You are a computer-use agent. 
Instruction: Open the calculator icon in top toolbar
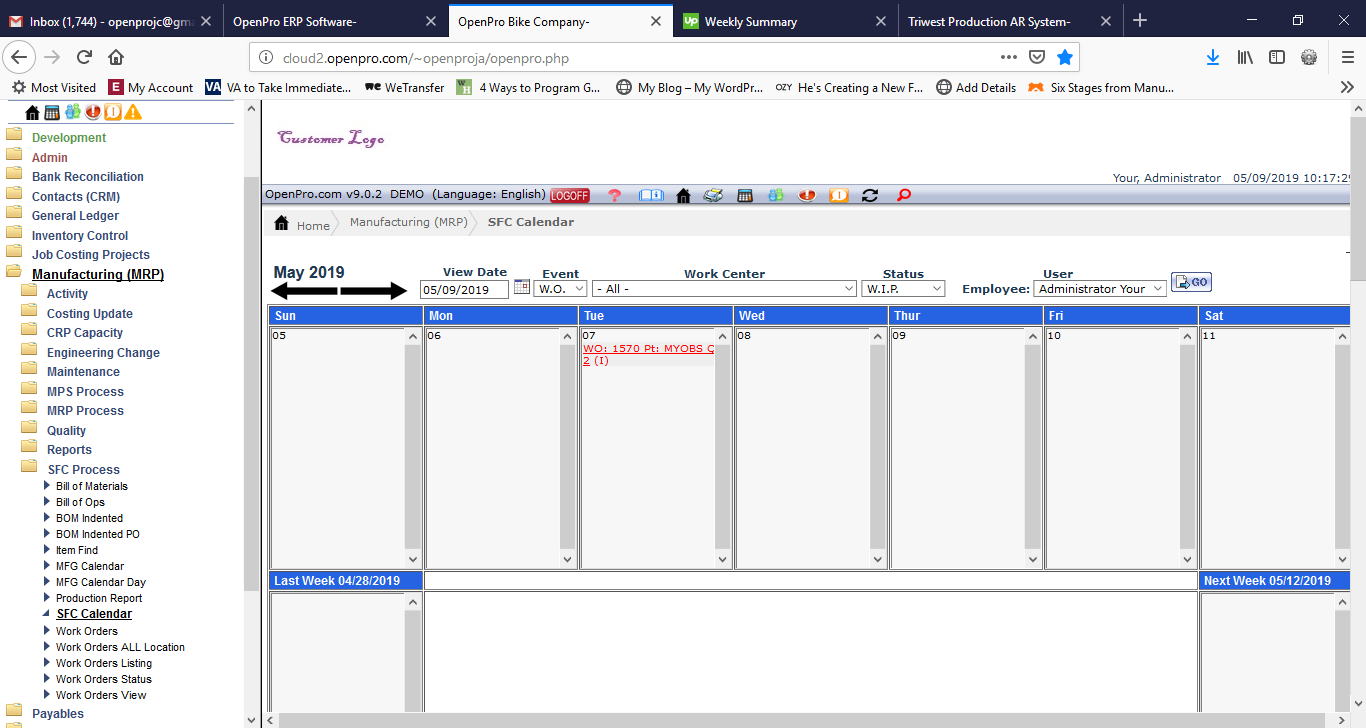point(744,196)
